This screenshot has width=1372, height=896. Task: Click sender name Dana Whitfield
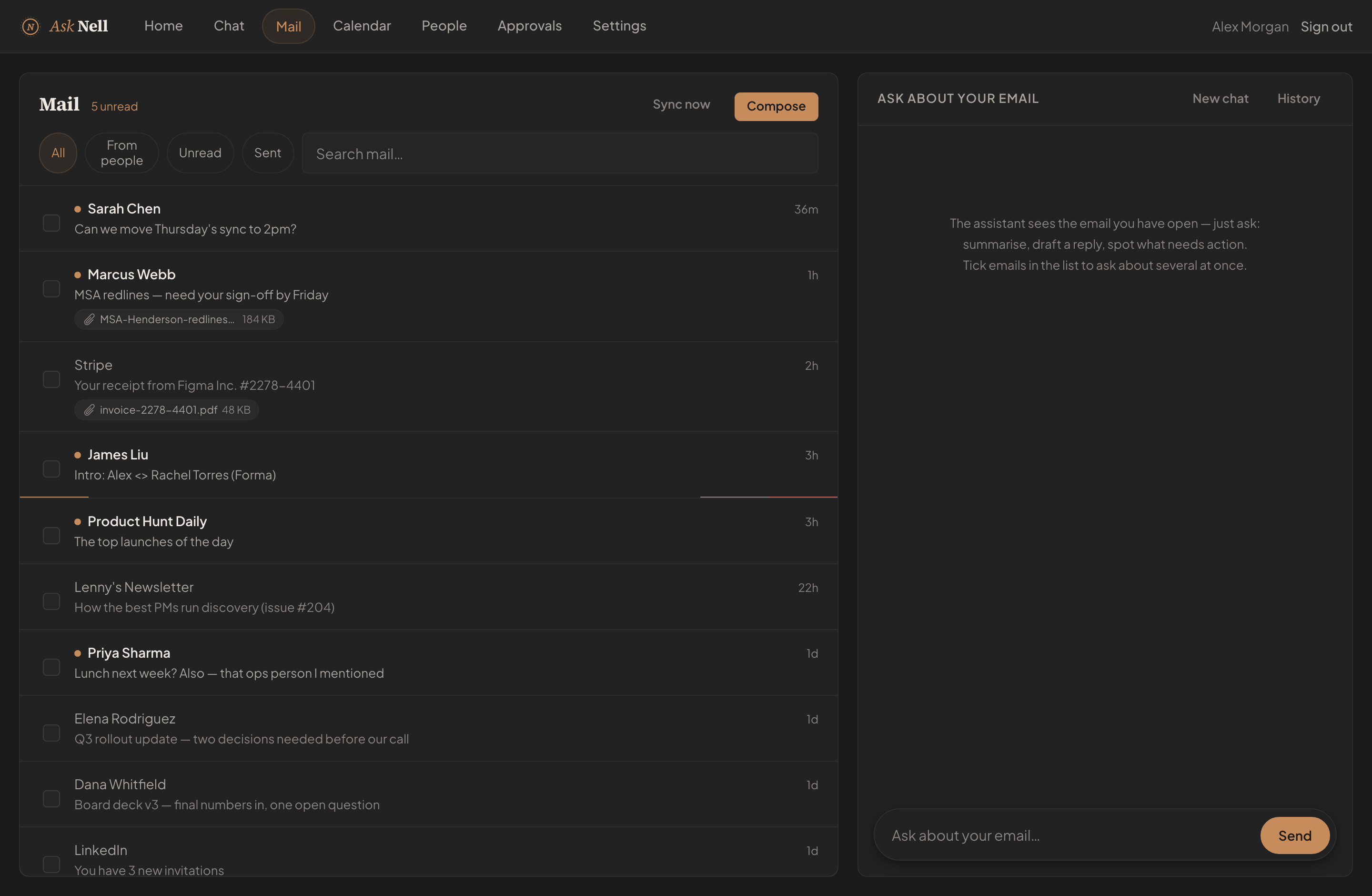pos(120,784)
